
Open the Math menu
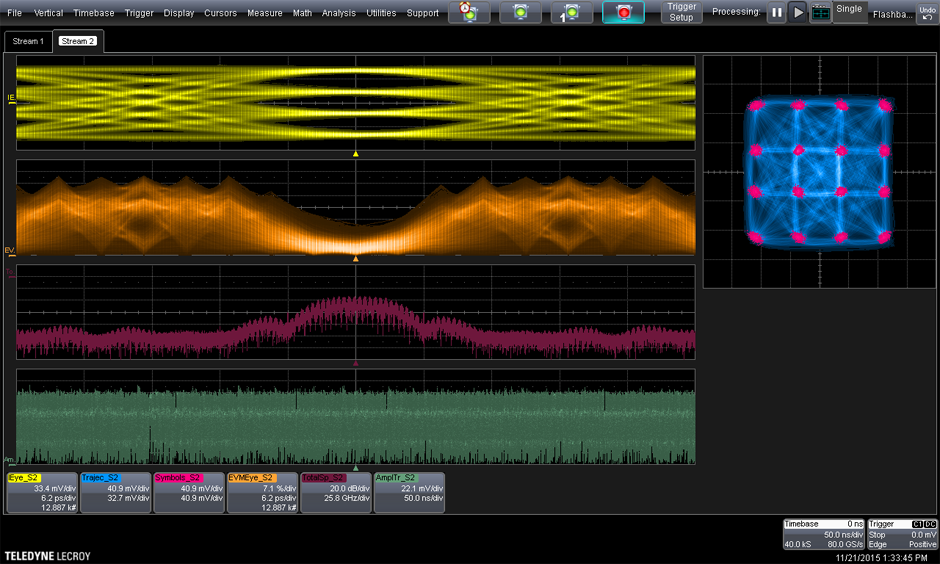pyautogui.click(x=302, y=13)
